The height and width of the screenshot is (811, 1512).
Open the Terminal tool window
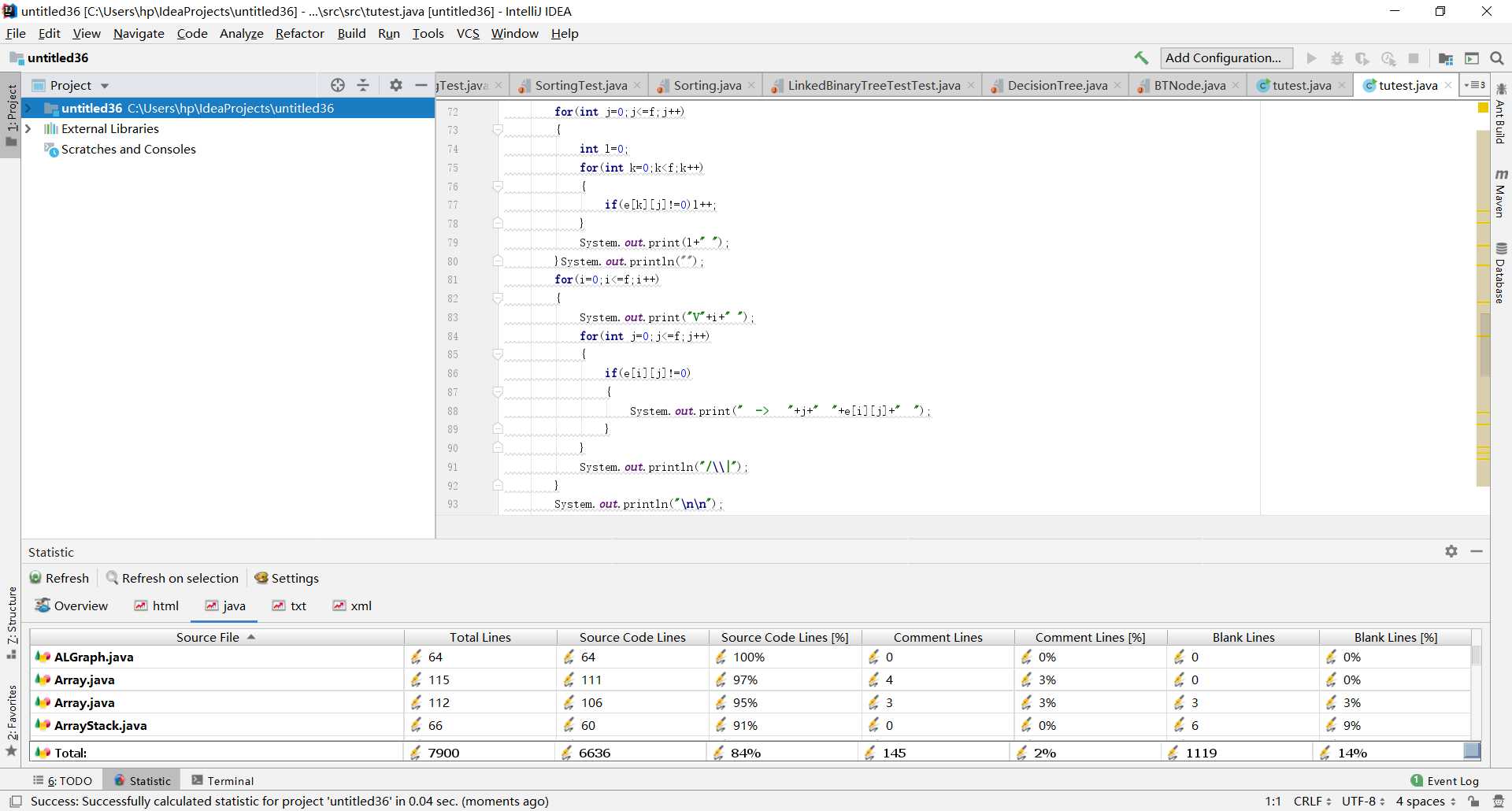click(x=223, y=780)
